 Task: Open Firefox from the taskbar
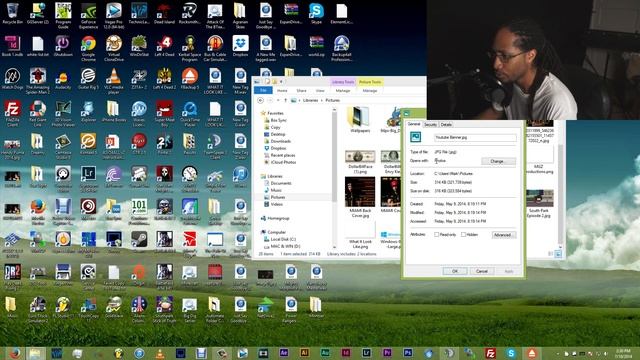[15, 353]
